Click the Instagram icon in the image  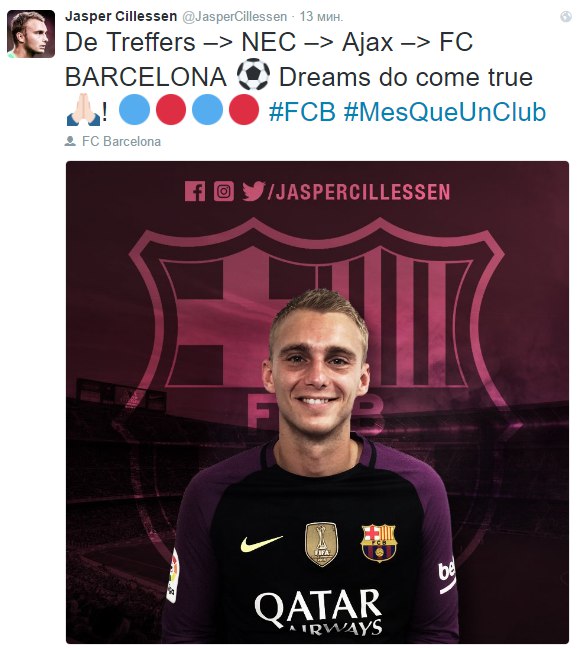(x=224, y=191)
